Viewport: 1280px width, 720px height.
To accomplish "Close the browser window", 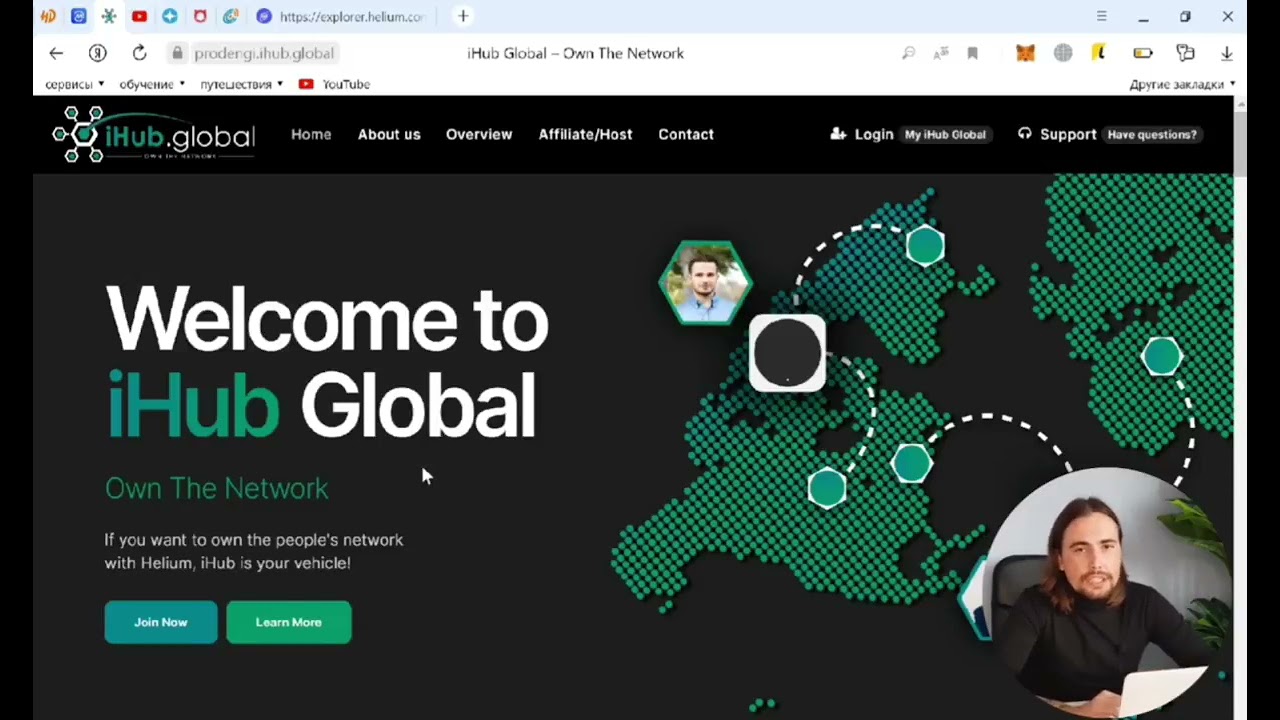I will click(x=1227, y=16).
